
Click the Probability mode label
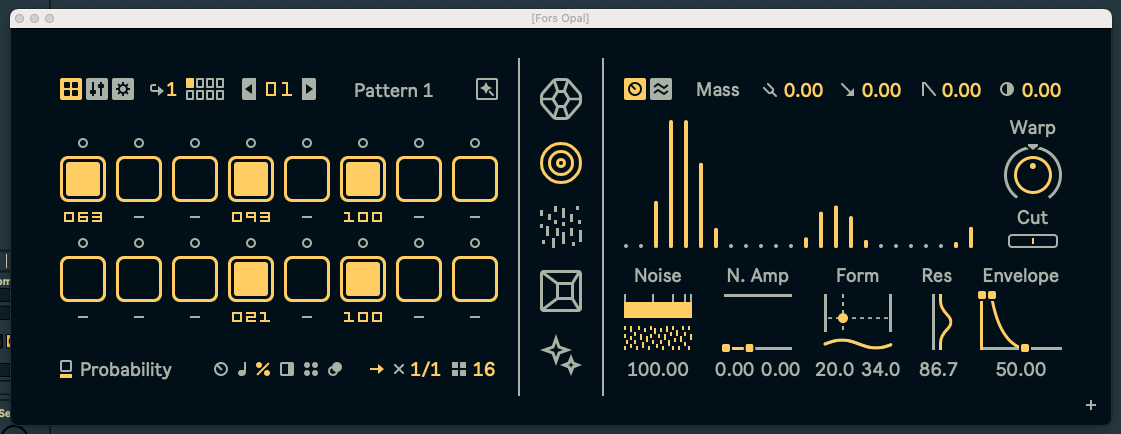(126, 370)
